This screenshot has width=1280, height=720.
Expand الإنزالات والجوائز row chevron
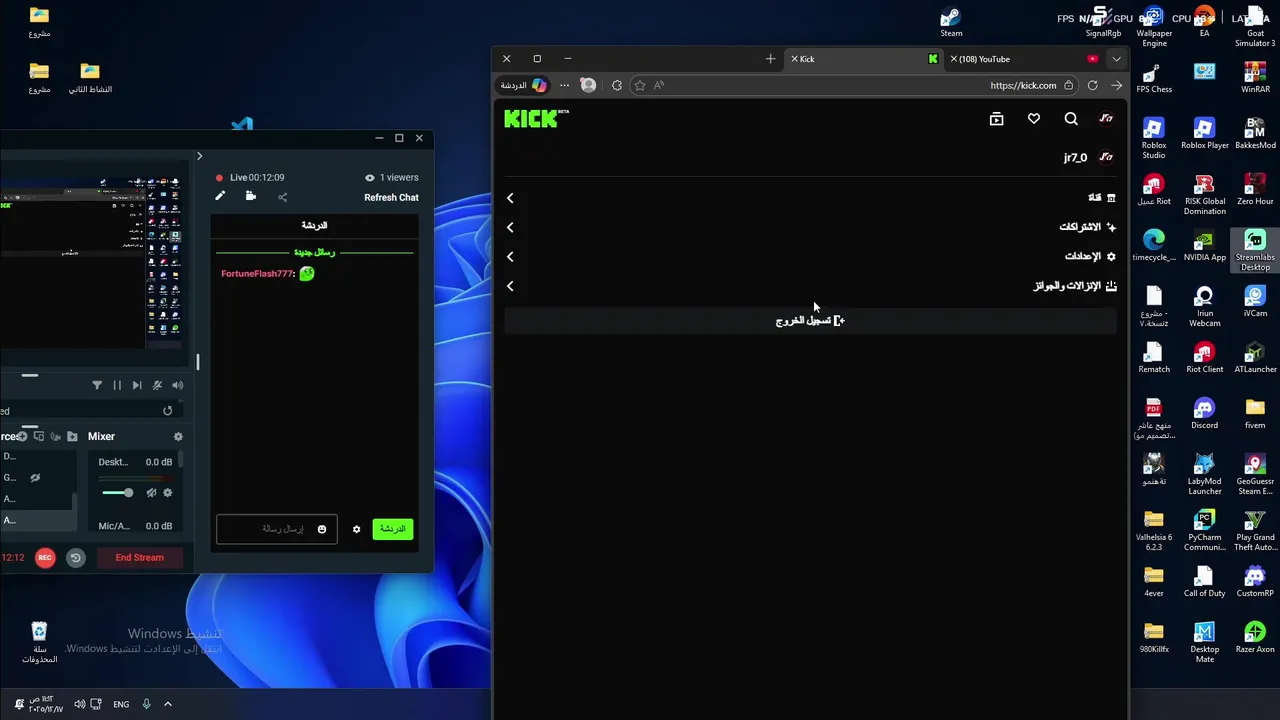coord(510,286)
